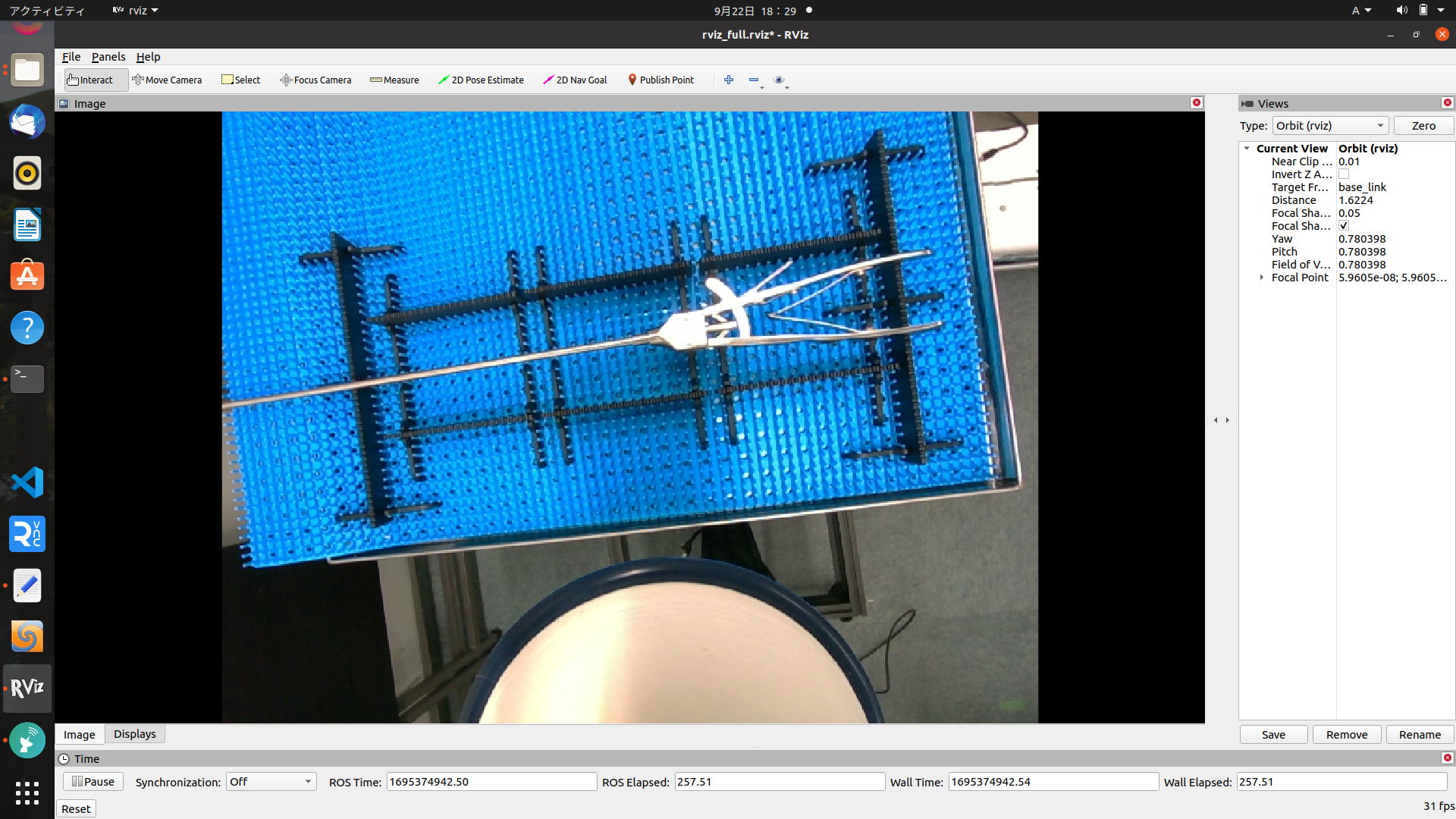This screenshot has width=1456, height=819.
Task: Uncheck the Focal Shape checkbox
Action: tap(1342, 225)
